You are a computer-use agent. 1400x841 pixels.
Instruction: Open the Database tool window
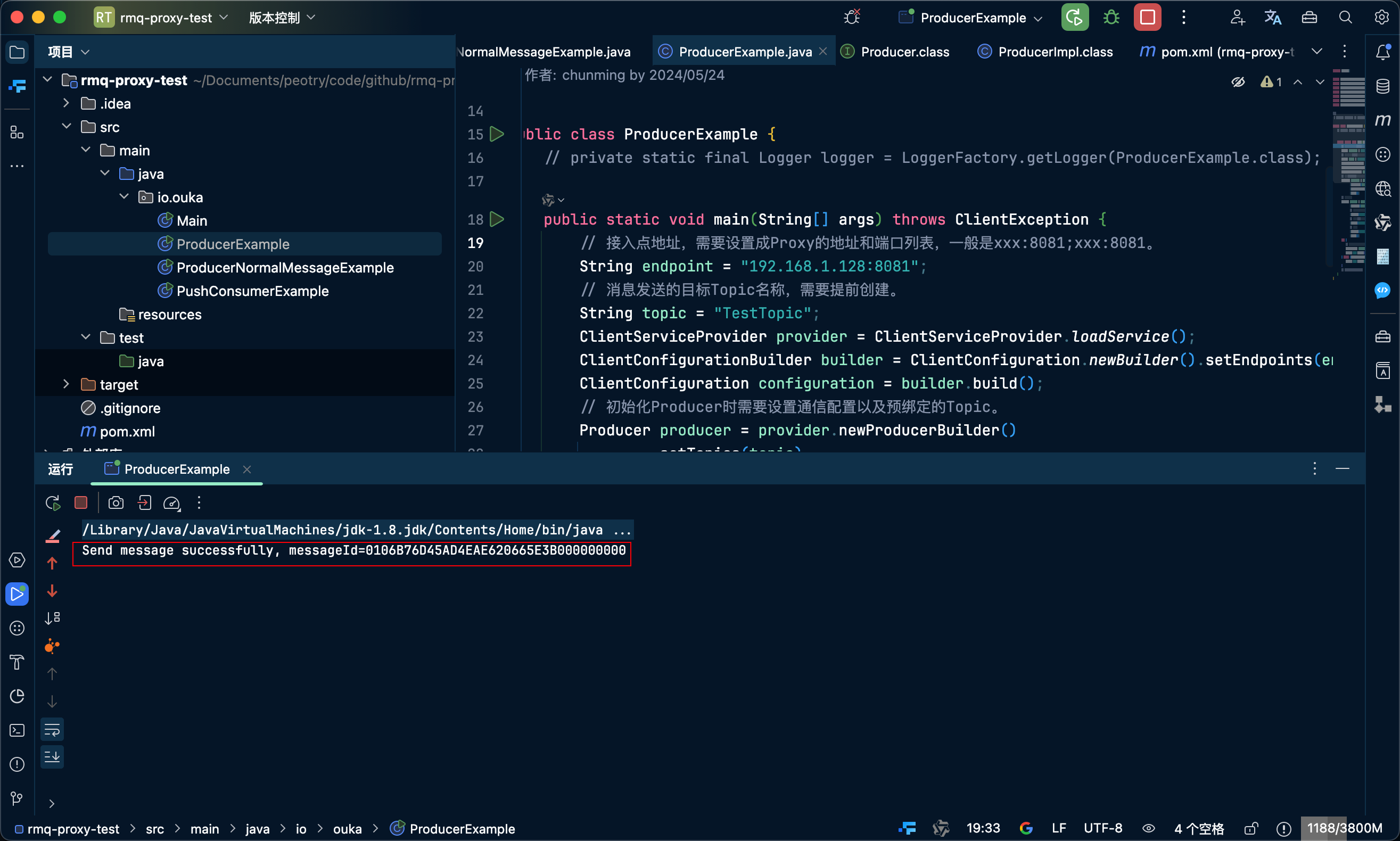point(1382,86)
